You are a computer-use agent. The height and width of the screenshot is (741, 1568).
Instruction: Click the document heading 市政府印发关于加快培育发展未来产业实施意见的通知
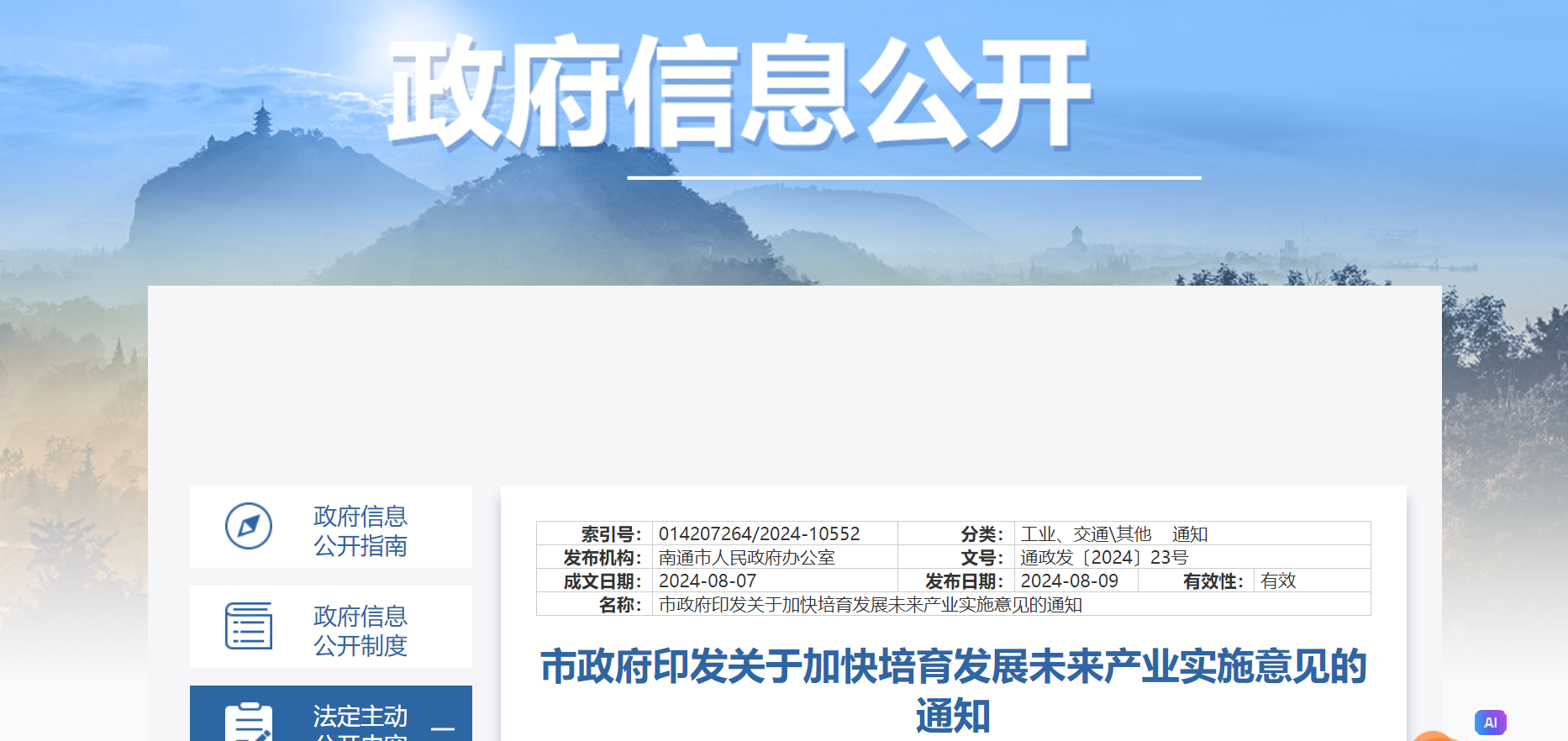953,691
